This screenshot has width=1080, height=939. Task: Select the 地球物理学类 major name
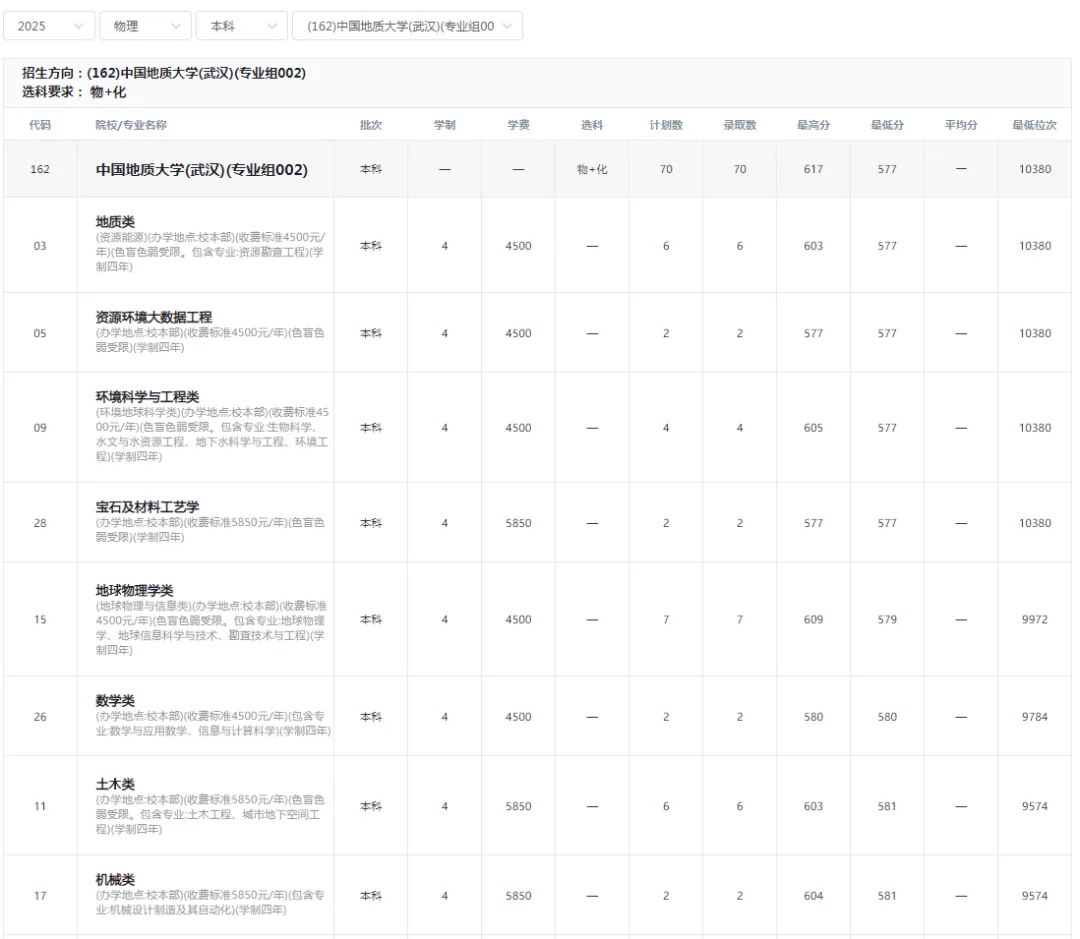click(x=134, y=590)
